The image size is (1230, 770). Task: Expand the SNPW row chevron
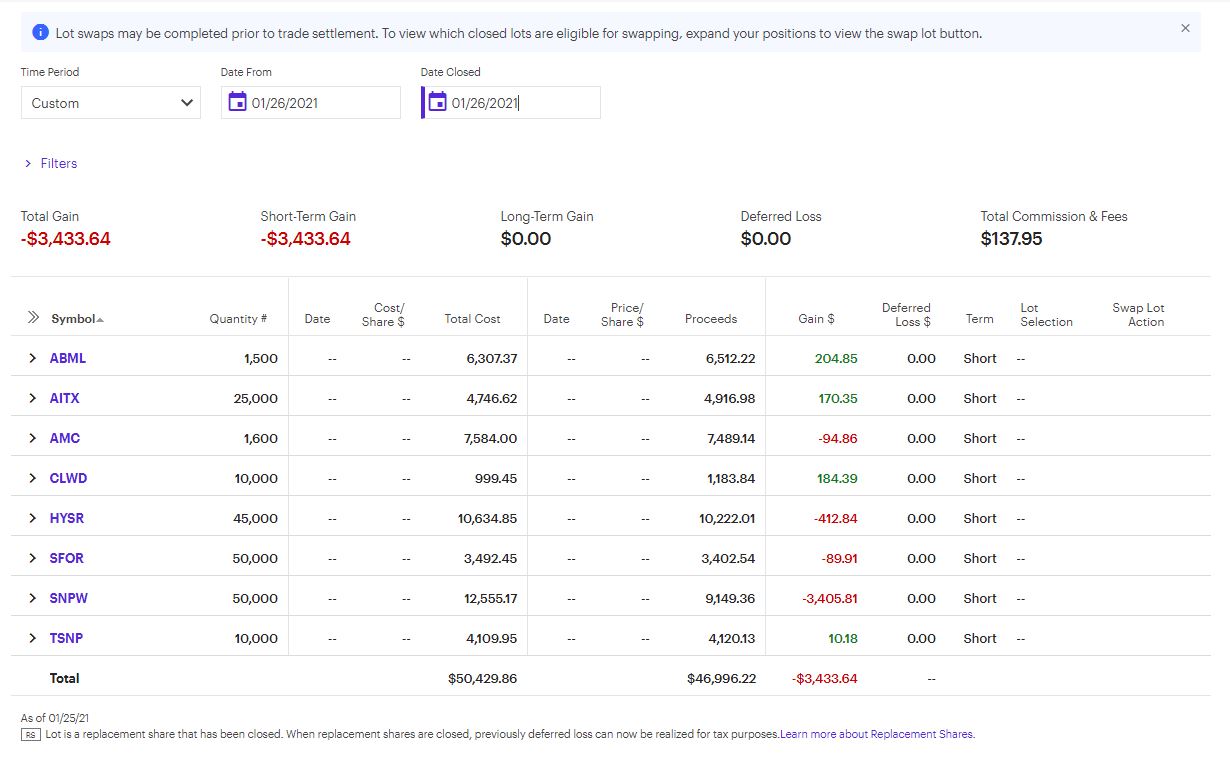coord(32,598)
